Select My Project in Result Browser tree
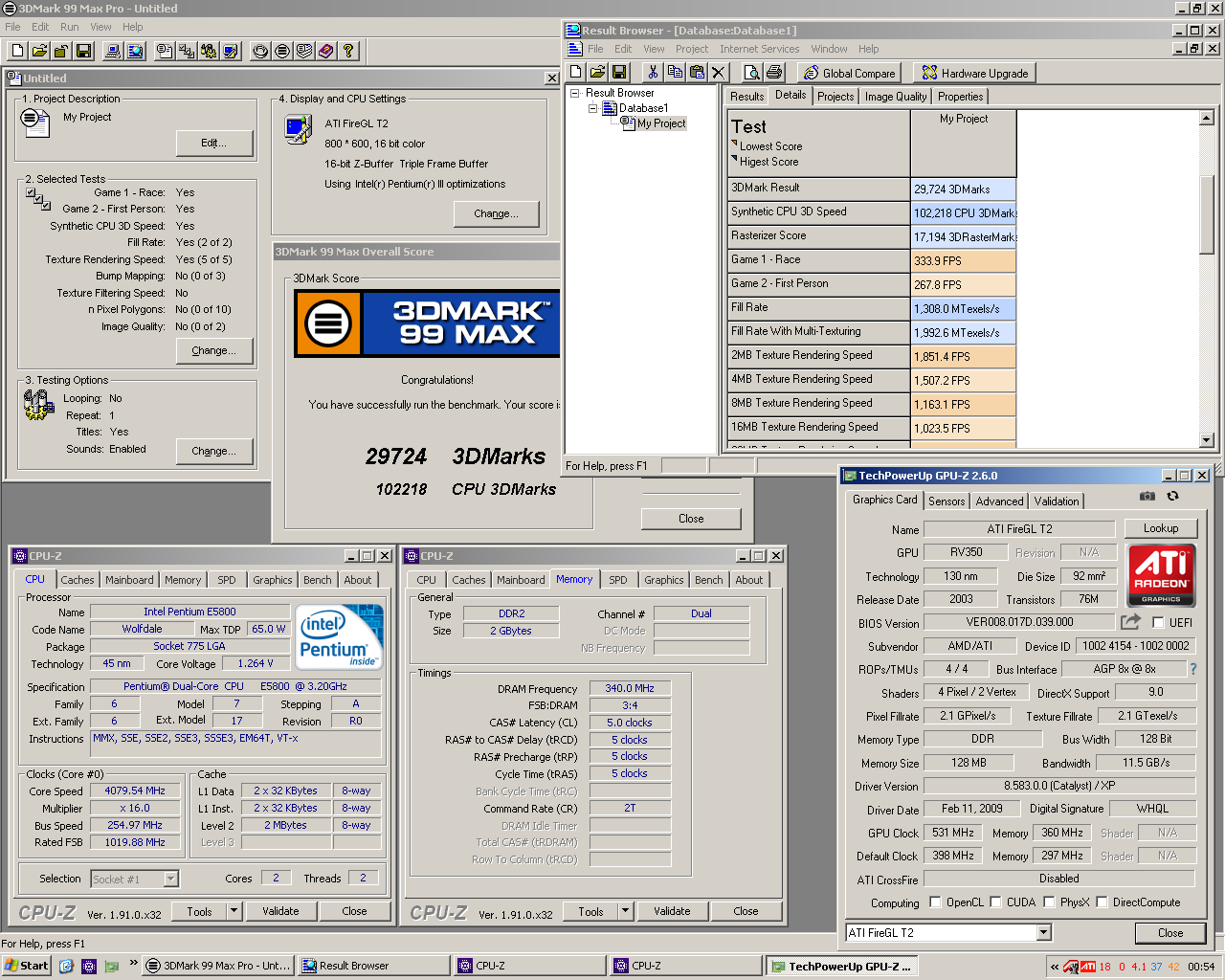This screenshot has width=1225, height=980. 661,123
